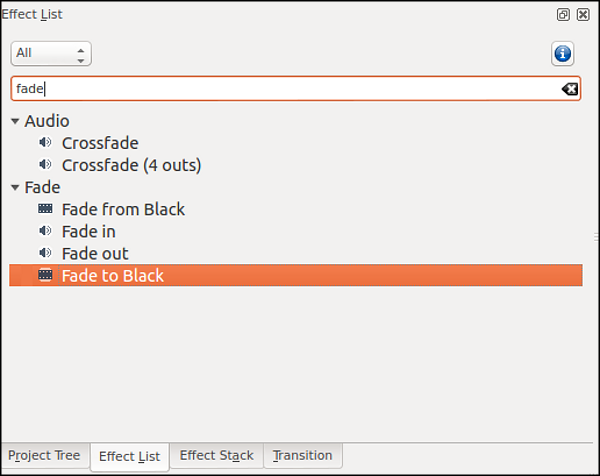The image size is (600, 476).
Task: Click the Crossfade audio speaker icon
Action: (45, 143)
